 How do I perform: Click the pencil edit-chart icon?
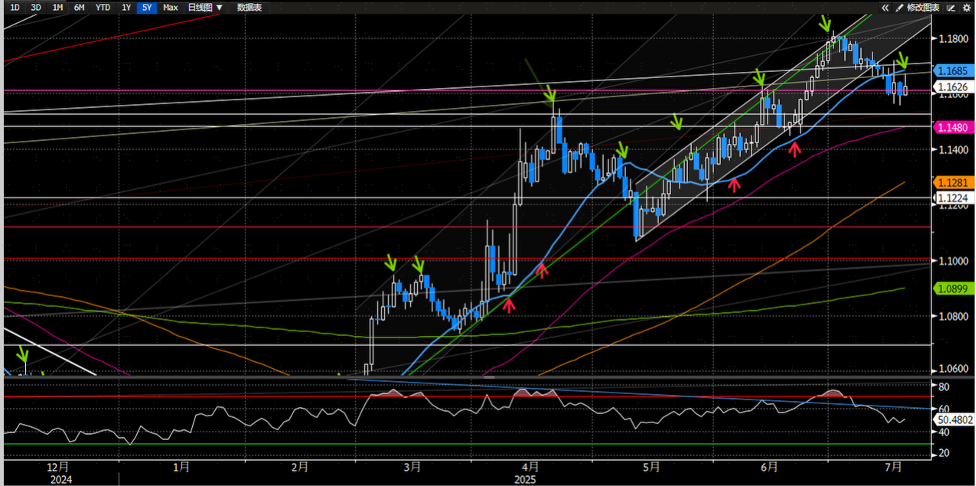pos(899,7)
